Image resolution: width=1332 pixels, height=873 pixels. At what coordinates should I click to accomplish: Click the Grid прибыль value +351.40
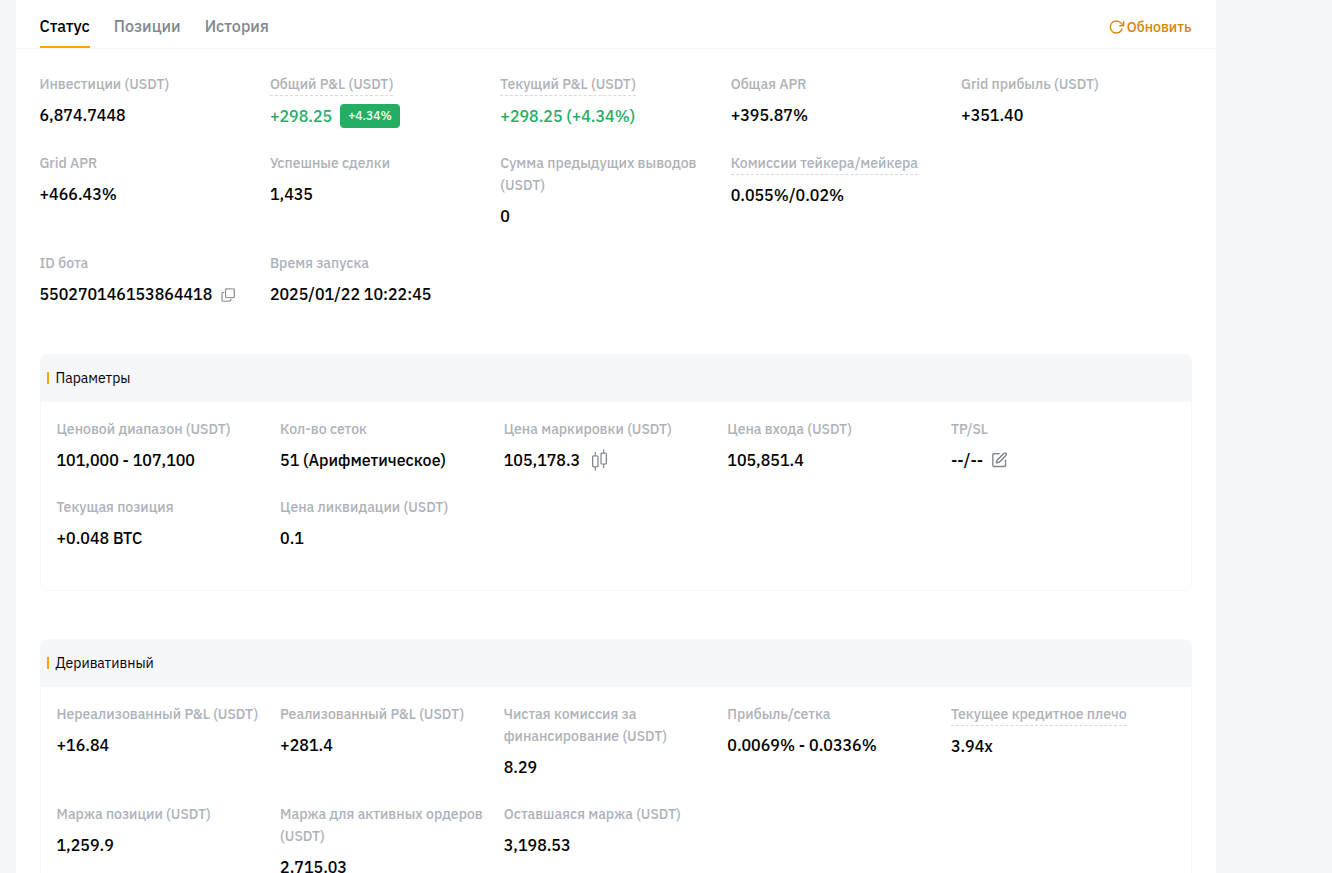pos(992,116)
